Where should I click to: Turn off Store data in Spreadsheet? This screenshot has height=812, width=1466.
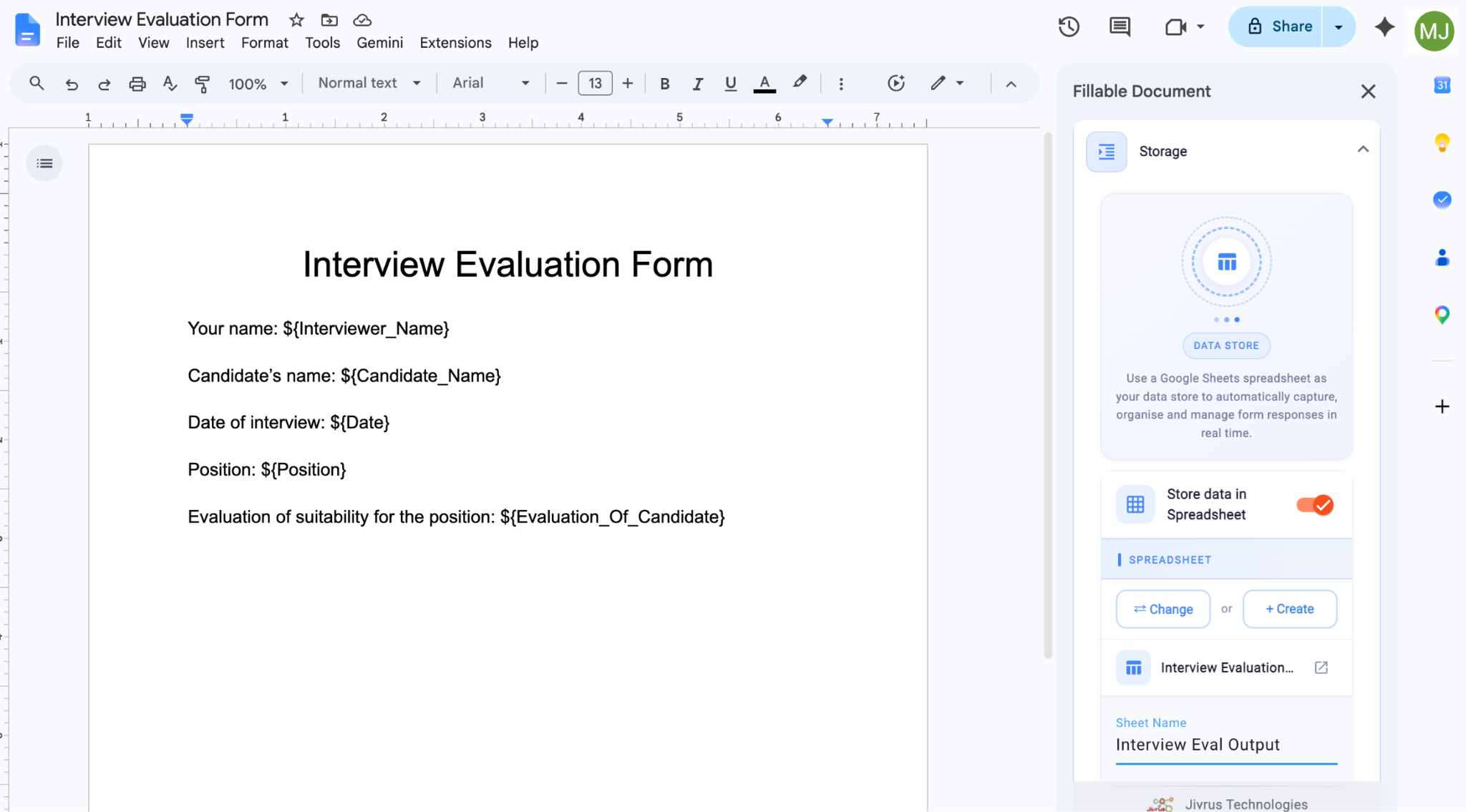pos(1314,505)
